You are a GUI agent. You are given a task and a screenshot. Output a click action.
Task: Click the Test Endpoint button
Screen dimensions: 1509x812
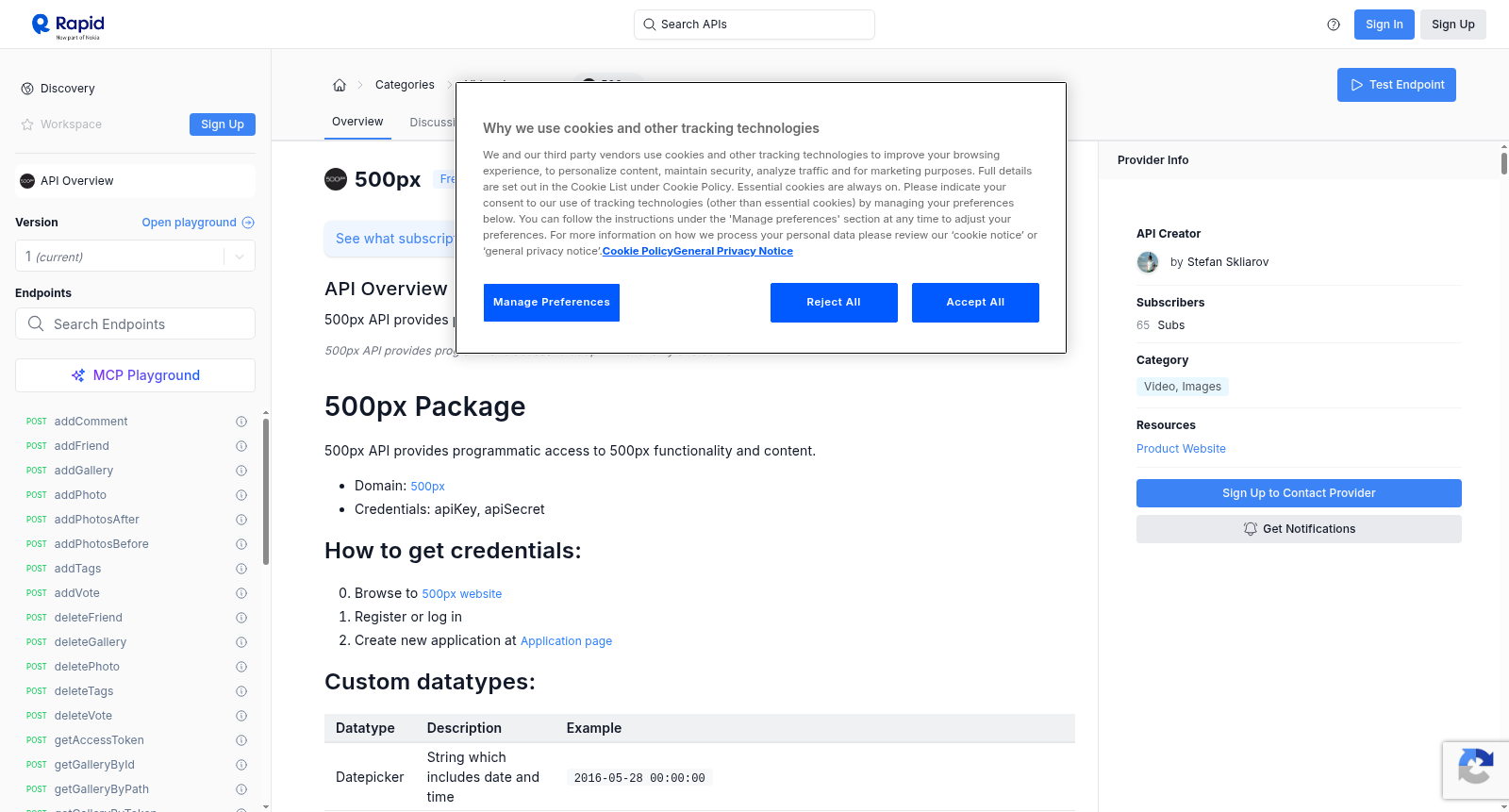tap(1397, 85)
